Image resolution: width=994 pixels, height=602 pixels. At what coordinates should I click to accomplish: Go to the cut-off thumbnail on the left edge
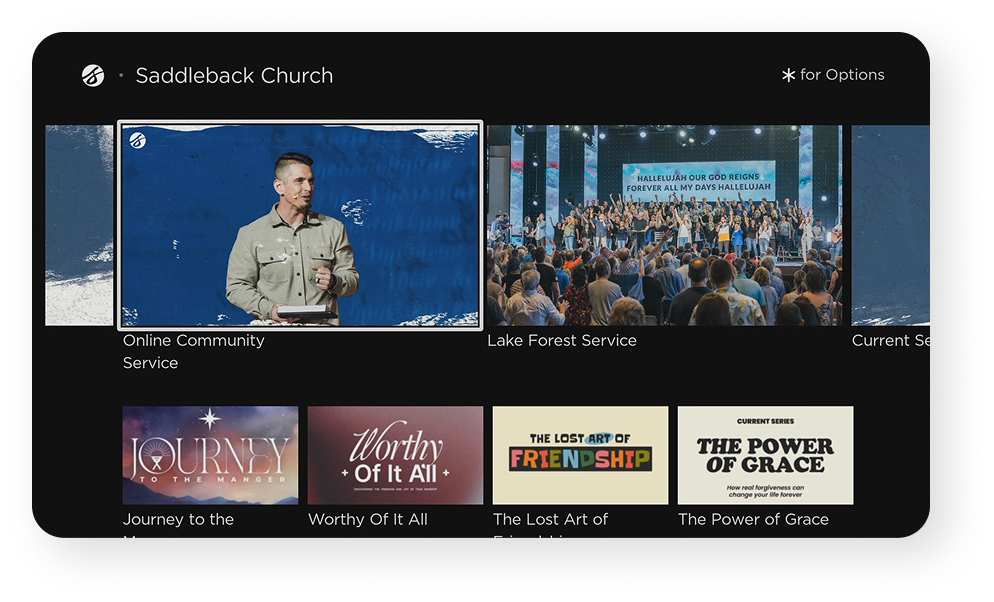[x=79, y=225]
